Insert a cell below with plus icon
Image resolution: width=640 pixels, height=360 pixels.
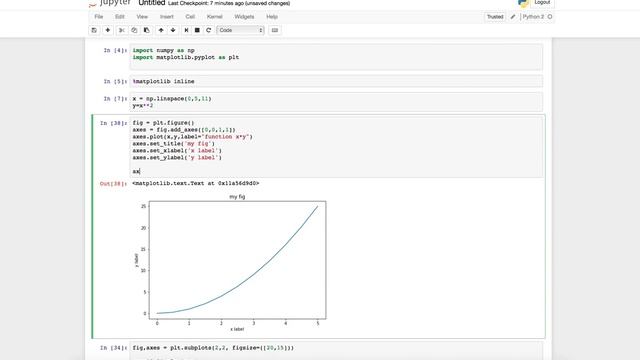click(x=108, y=30)
